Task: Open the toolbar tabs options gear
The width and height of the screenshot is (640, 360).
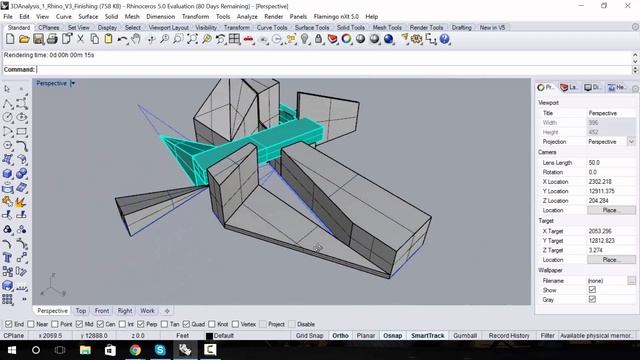Action: click(x=636, y=27)
